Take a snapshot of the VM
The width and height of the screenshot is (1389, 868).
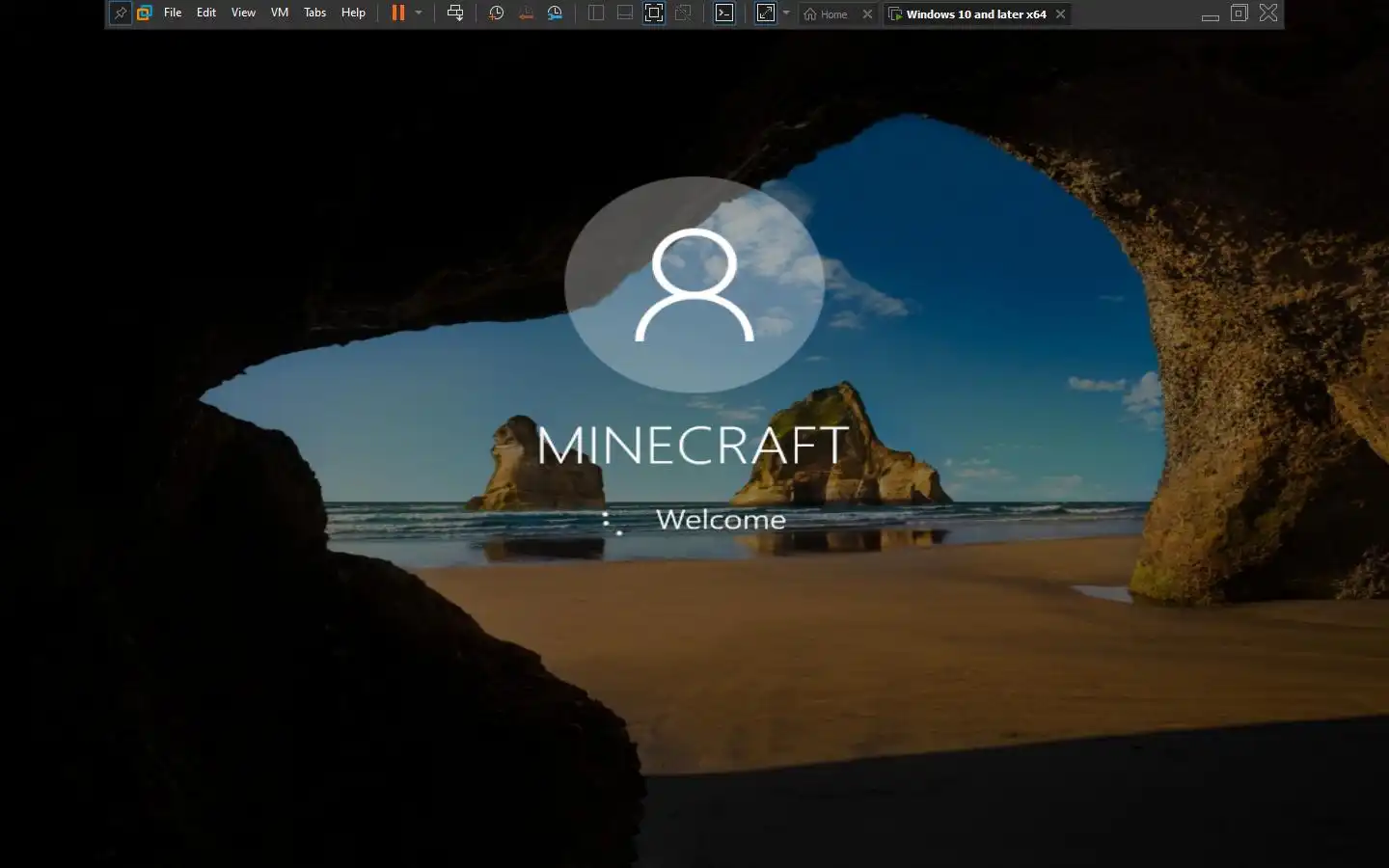click(496, 14)
